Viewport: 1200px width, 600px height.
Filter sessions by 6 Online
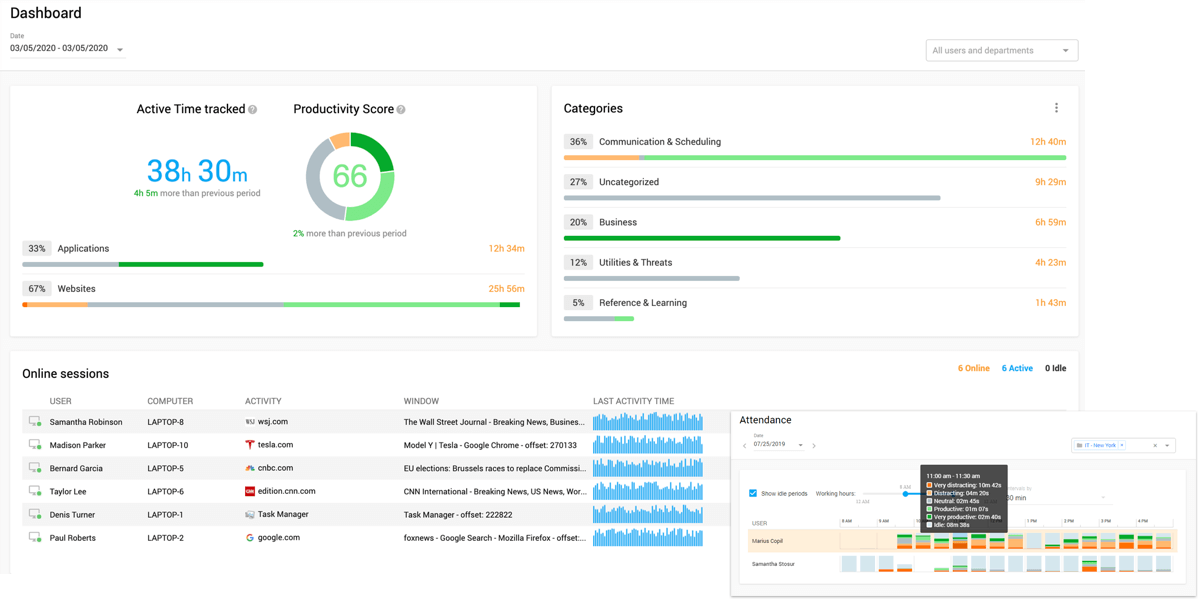[973, 369]
